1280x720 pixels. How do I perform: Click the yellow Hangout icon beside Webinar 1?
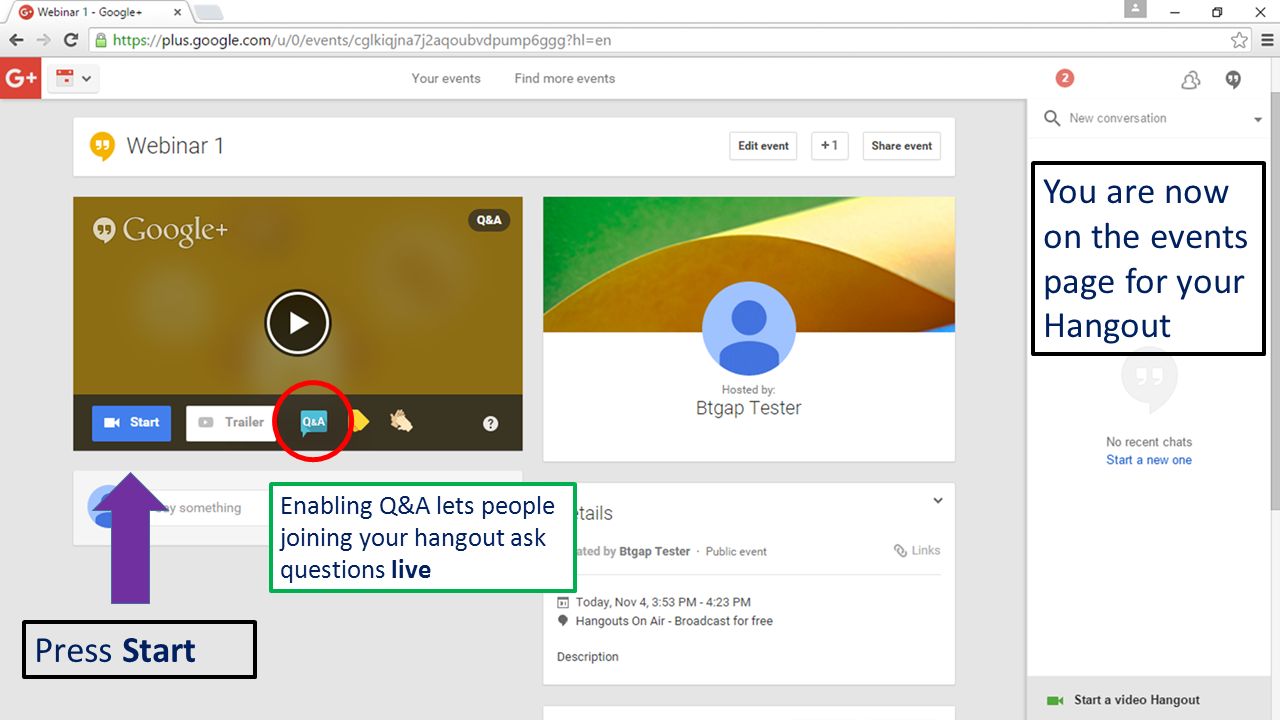(x=102, y=147)
